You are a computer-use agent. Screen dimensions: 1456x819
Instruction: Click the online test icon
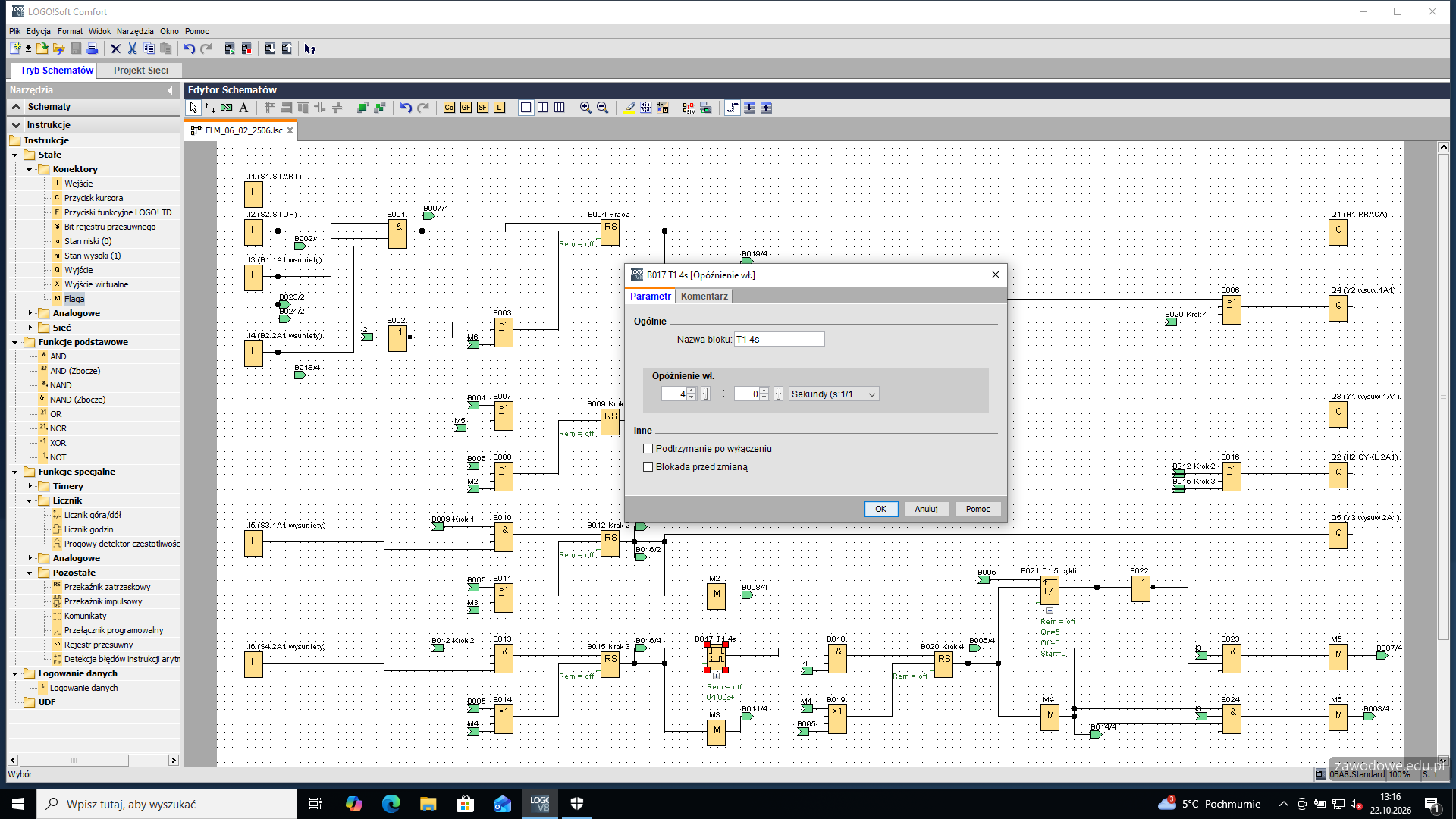[705, 108]
